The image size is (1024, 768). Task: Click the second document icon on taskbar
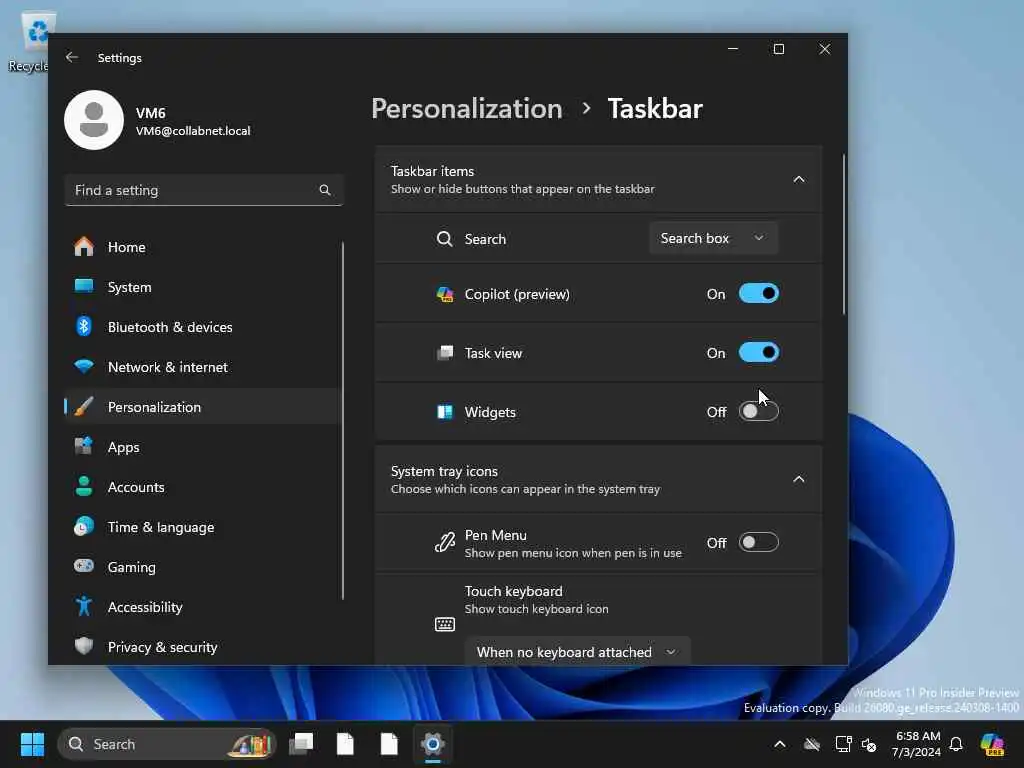coord(389,744)
